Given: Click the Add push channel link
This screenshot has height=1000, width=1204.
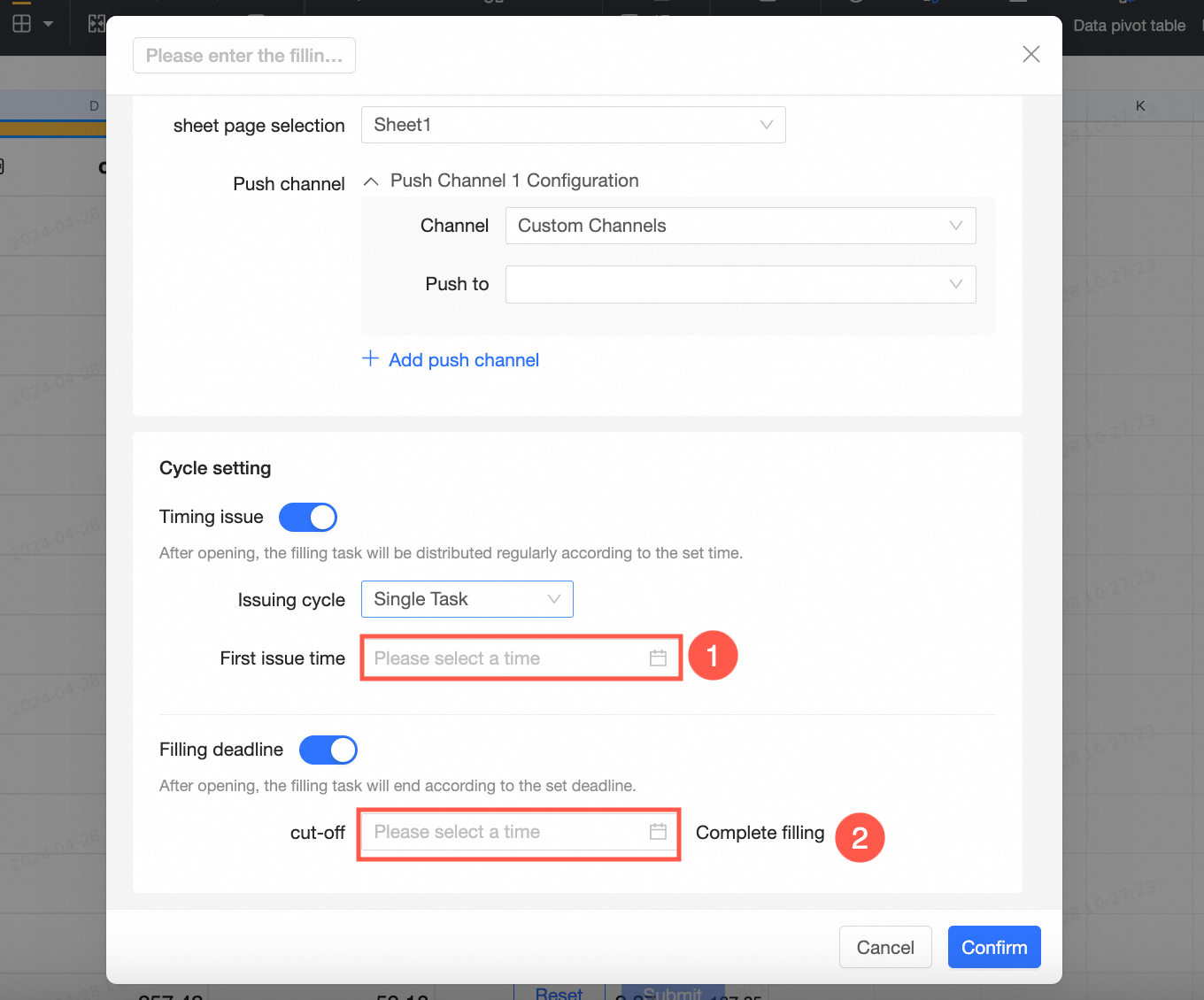Looking at the screenshot, I should coord(464,360).
